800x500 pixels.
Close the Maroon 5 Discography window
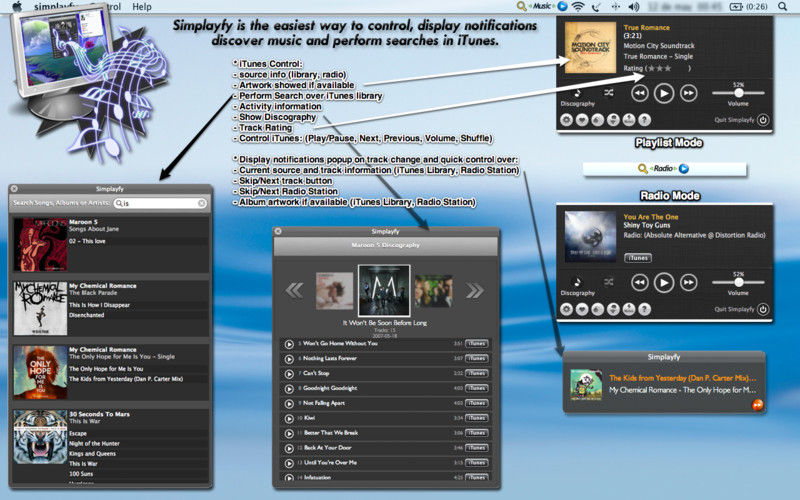tap(278, 232)
